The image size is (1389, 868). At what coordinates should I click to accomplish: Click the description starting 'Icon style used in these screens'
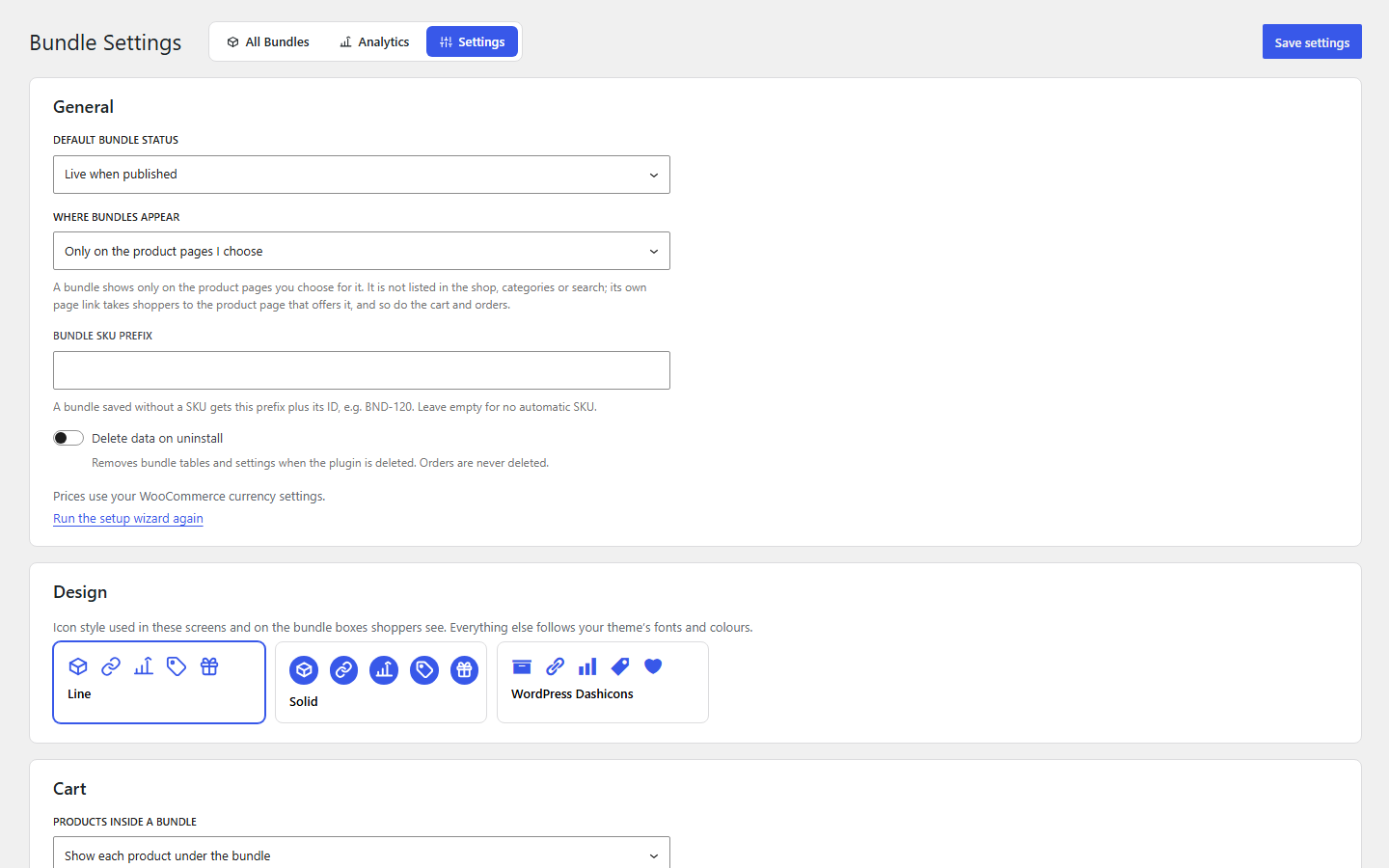point(403,627)
